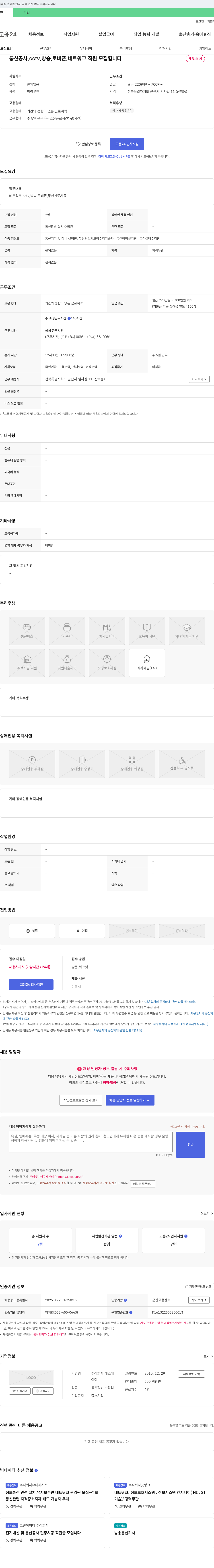The width and height of the screenshot is (214, 1568).
Task: Click the 기타 screening step box
Action: [182, 931]
